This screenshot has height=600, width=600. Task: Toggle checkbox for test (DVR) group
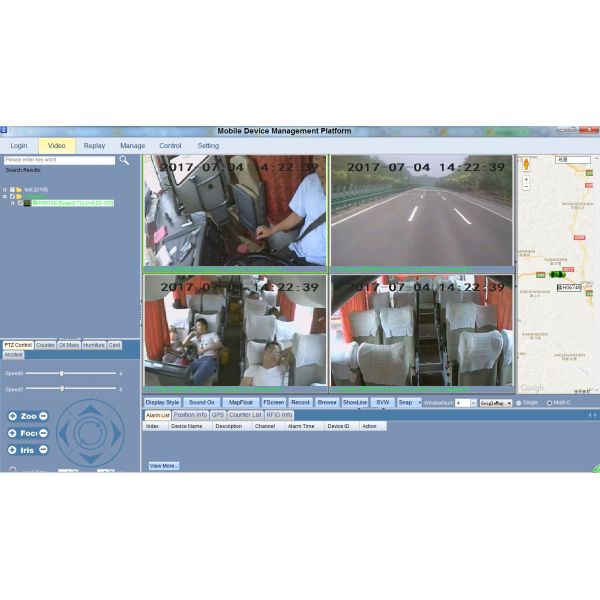[11, 189]
